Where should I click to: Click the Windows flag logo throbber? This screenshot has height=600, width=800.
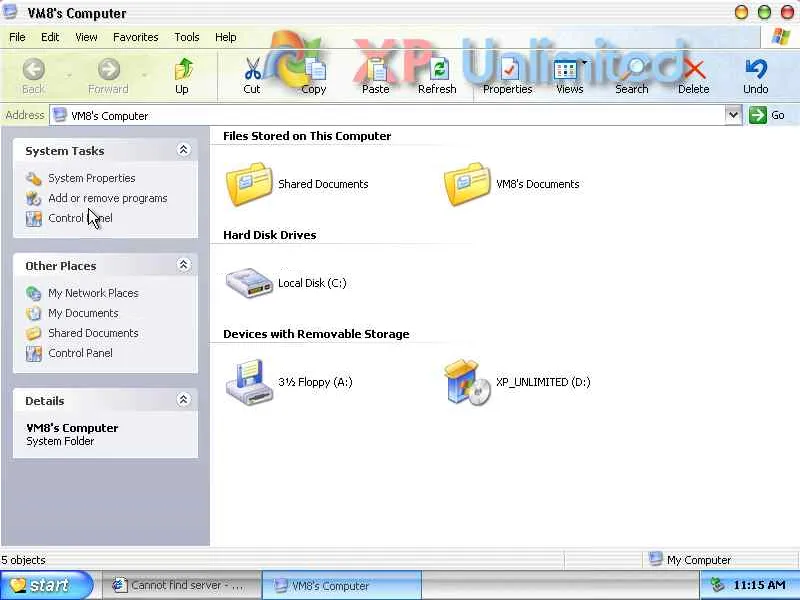coord(781,37)
